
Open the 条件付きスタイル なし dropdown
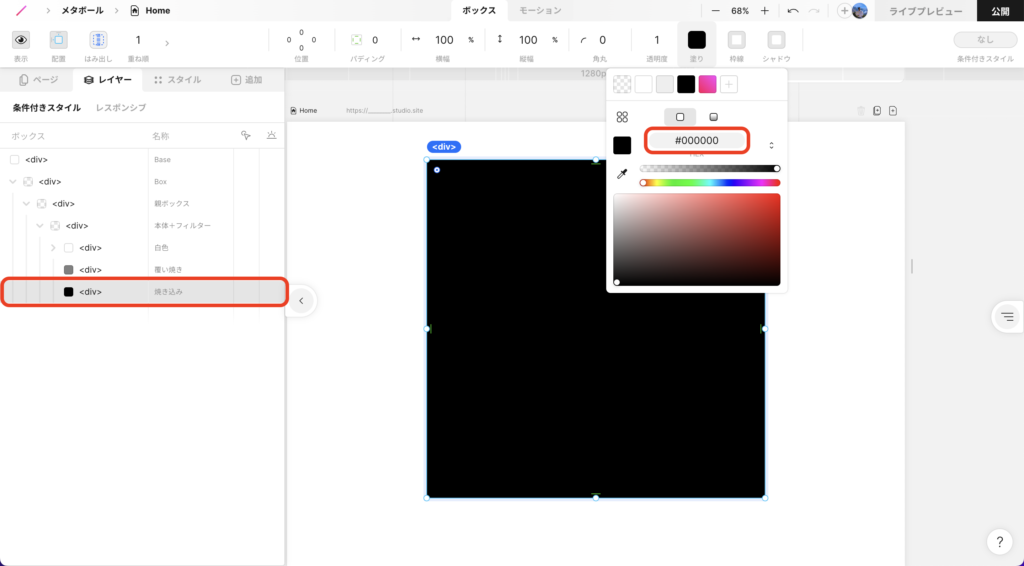(x=985, y=40)
